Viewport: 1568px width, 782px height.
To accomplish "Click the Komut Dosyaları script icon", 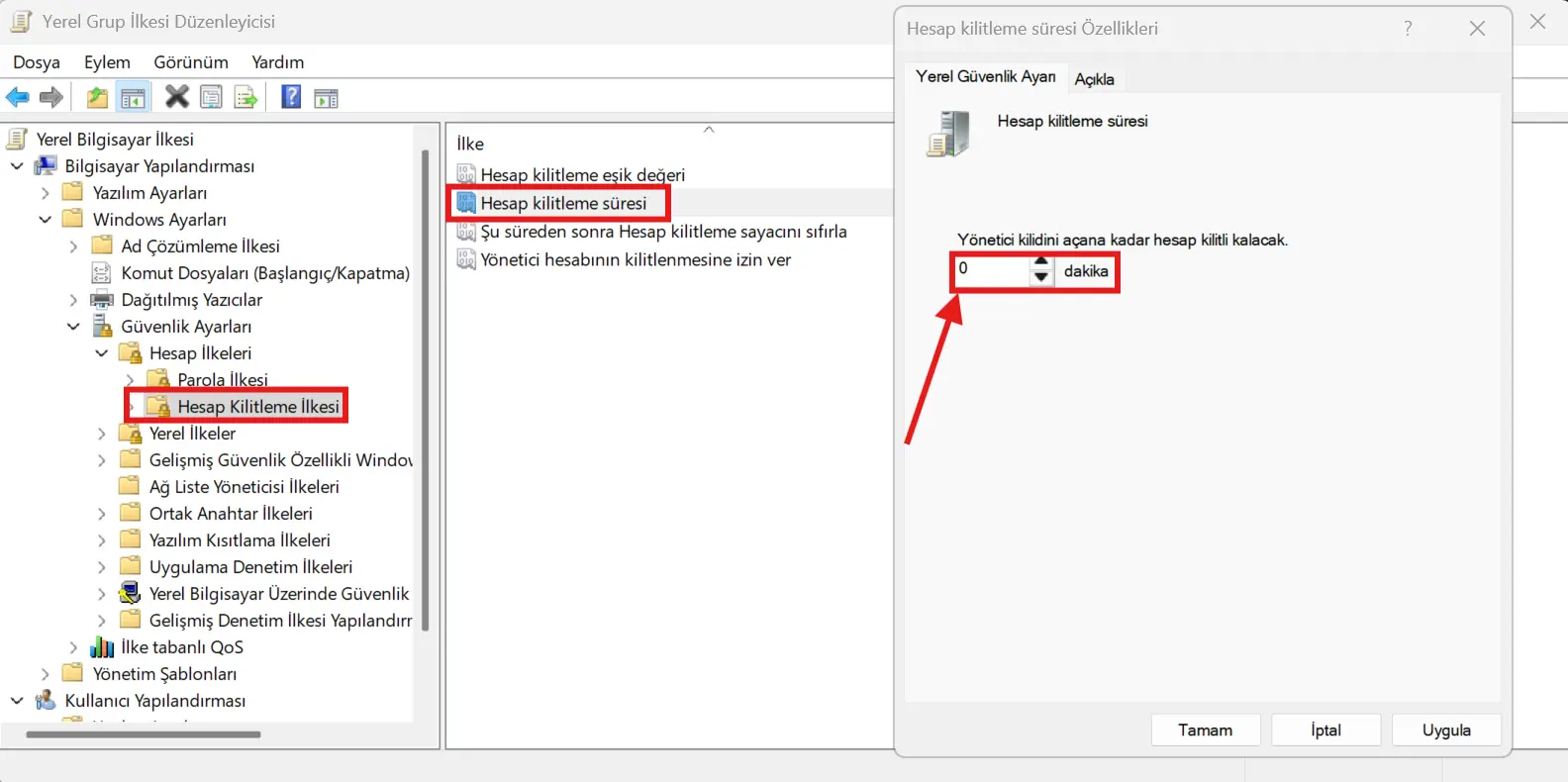I will (x=101, y=272).
